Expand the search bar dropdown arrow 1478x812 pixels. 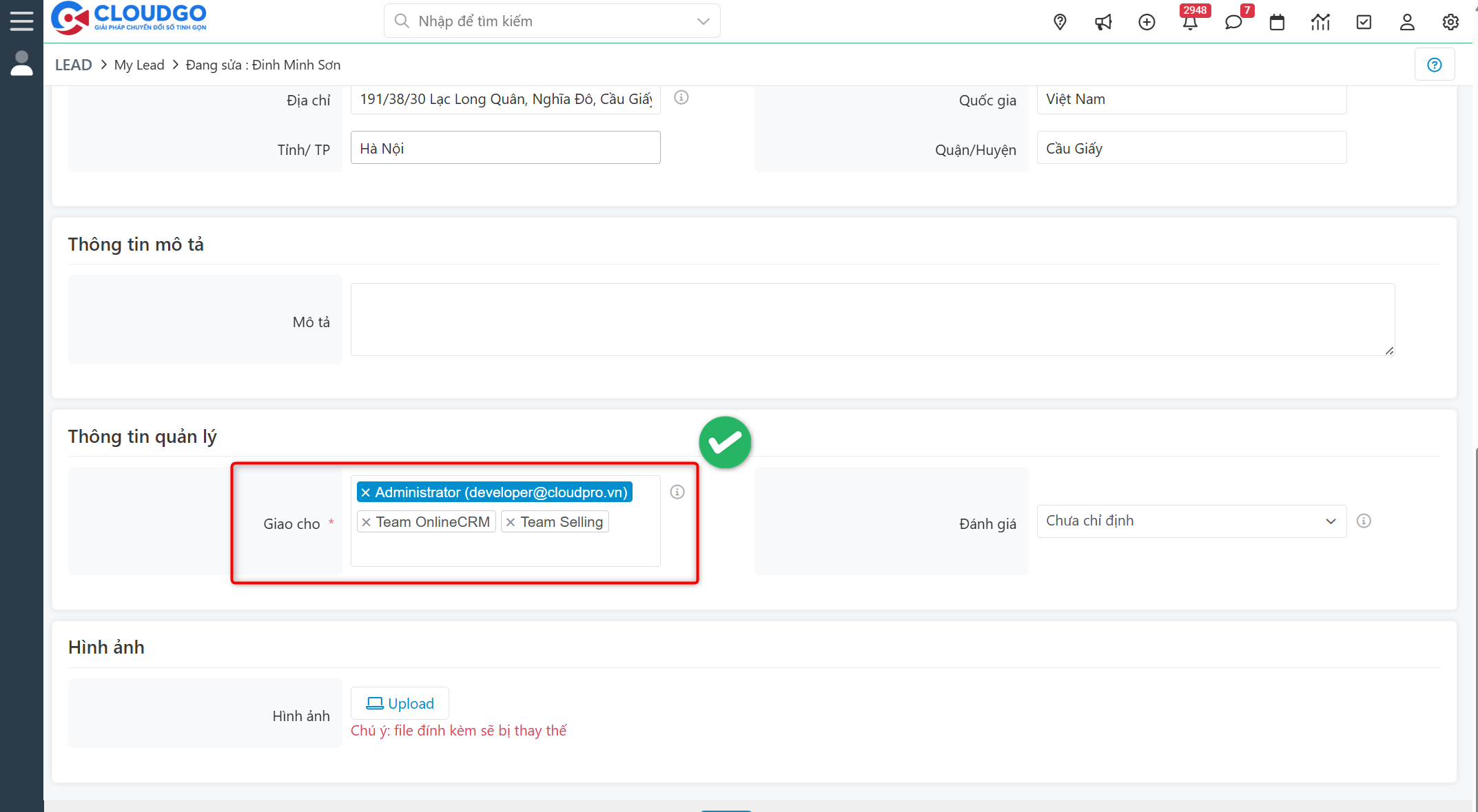703,21
